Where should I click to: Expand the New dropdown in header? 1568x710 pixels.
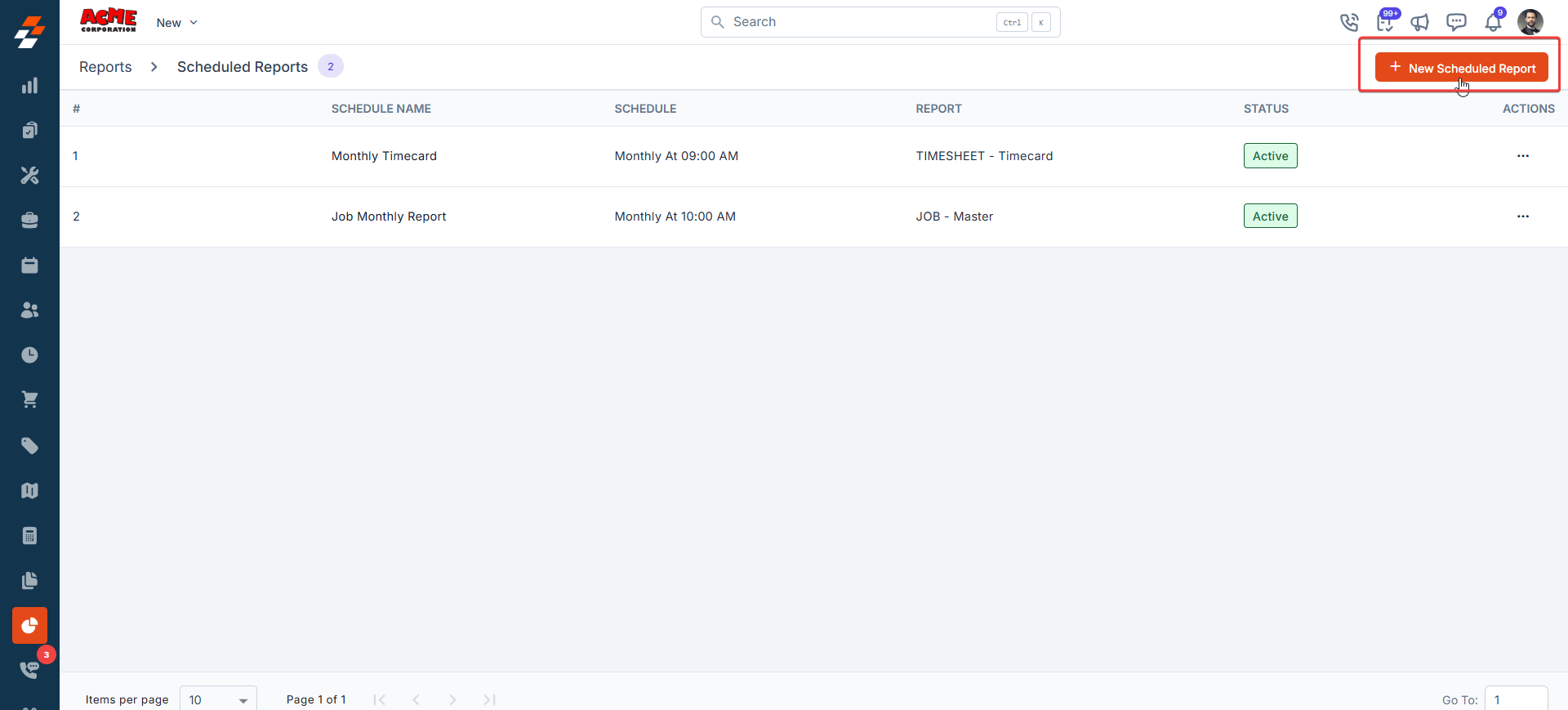(x=176, y=23)
